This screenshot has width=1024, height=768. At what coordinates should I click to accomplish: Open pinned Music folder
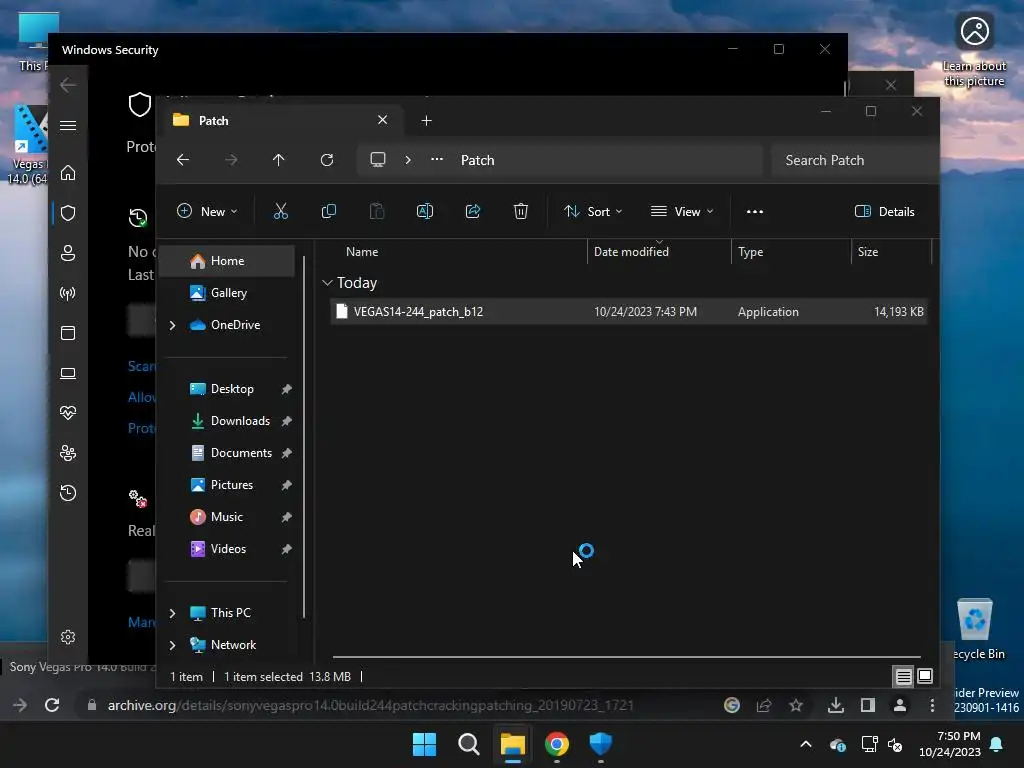227,517
